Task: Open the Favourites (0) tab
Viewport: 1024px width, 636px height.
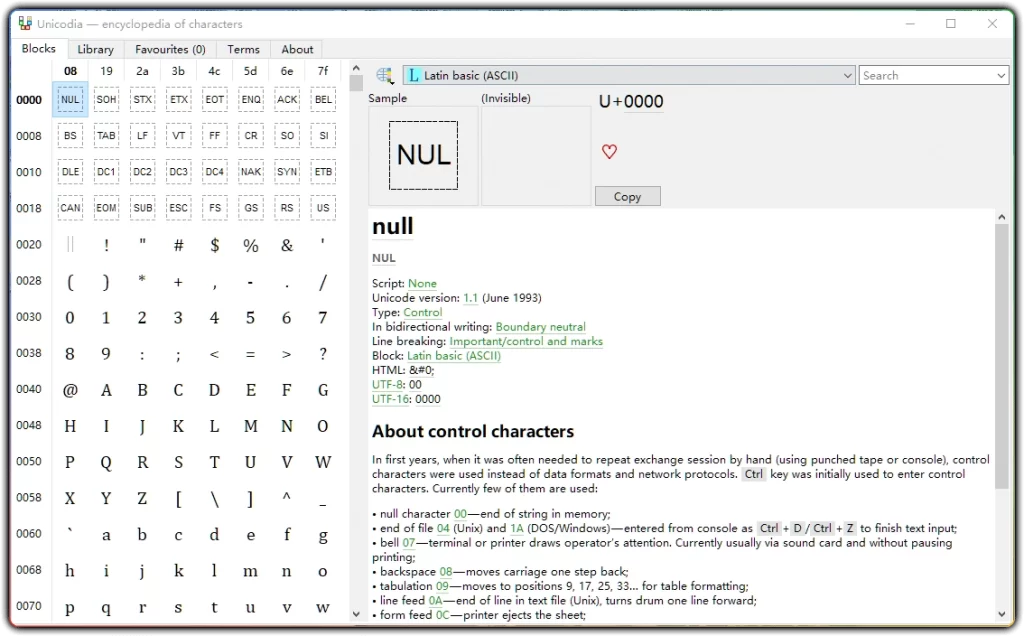Action: click(x=169, y=48)
